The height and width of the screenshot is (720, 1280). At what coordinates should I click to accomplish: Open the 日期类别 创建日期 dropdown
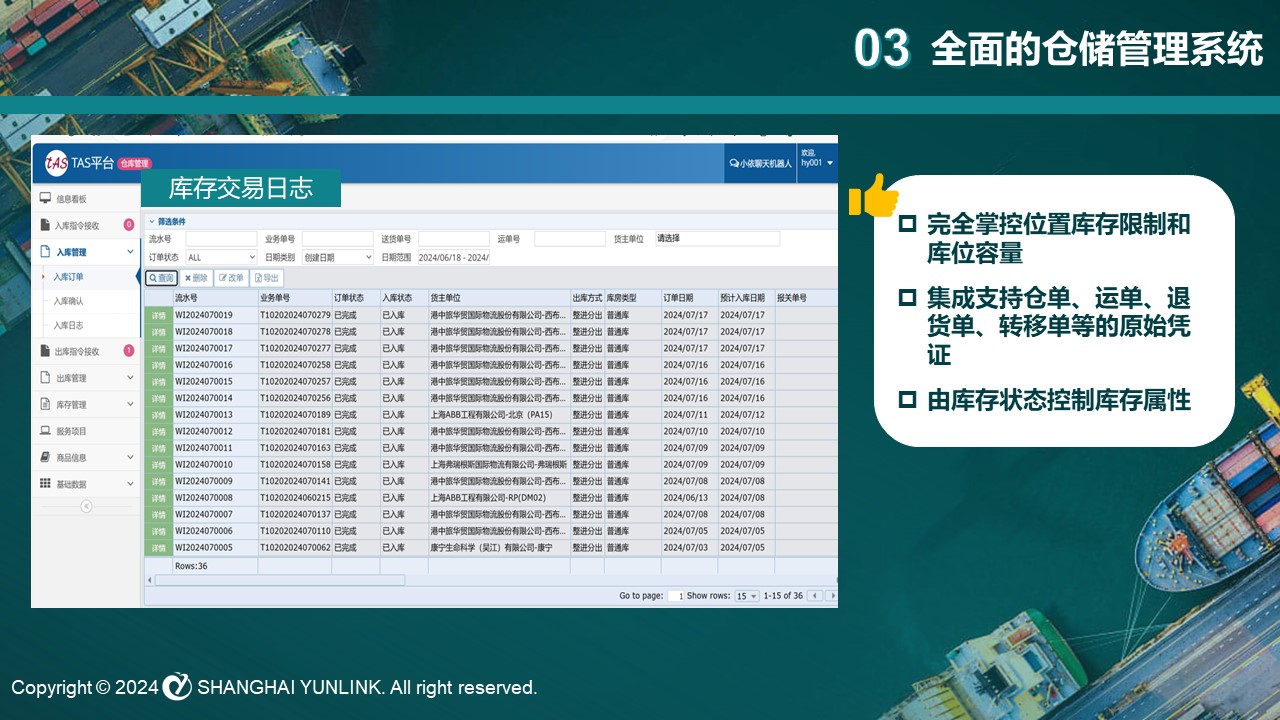point(337,258)
